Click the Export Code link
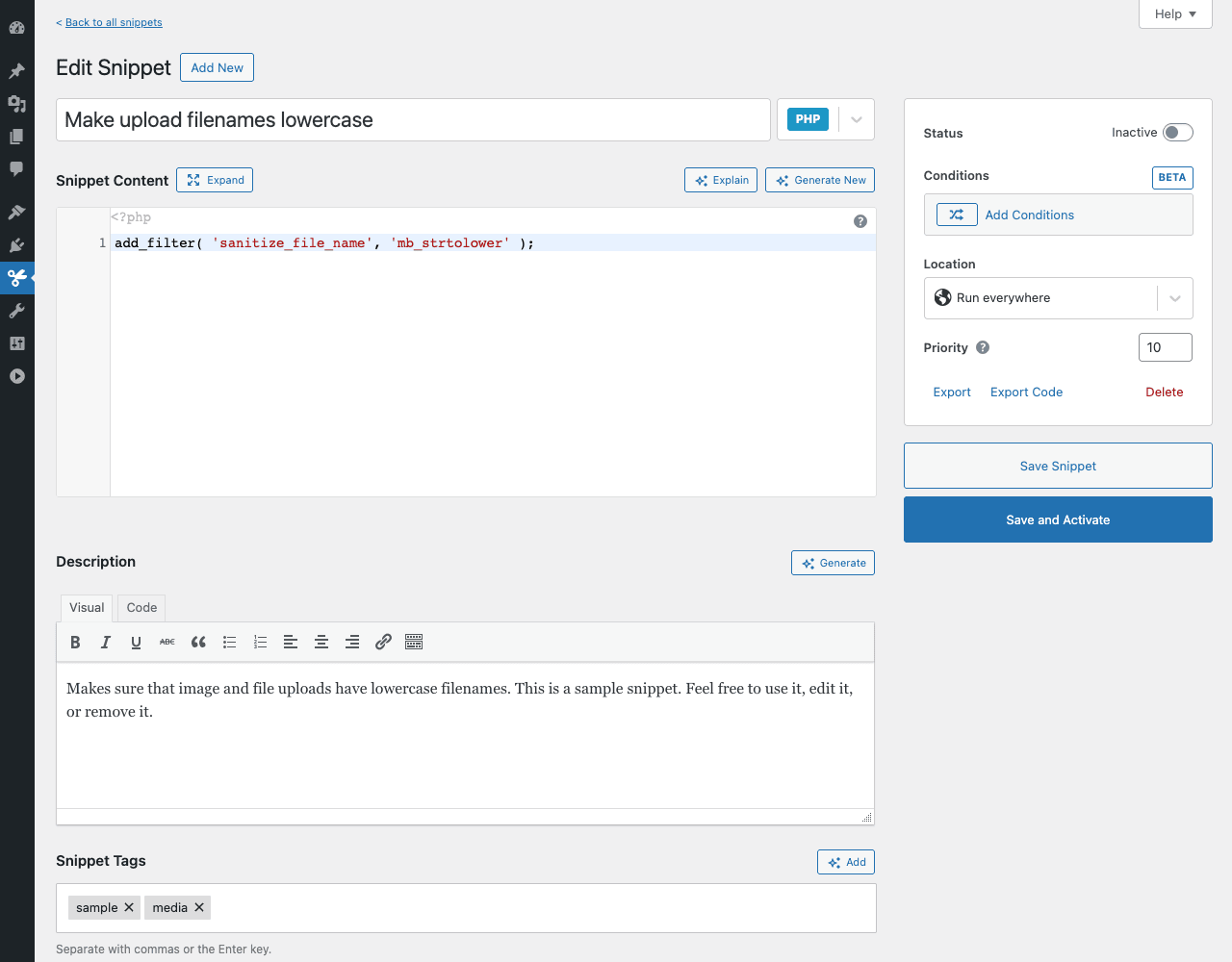This screenshot has height=962, width=1232. (1026, 392)
